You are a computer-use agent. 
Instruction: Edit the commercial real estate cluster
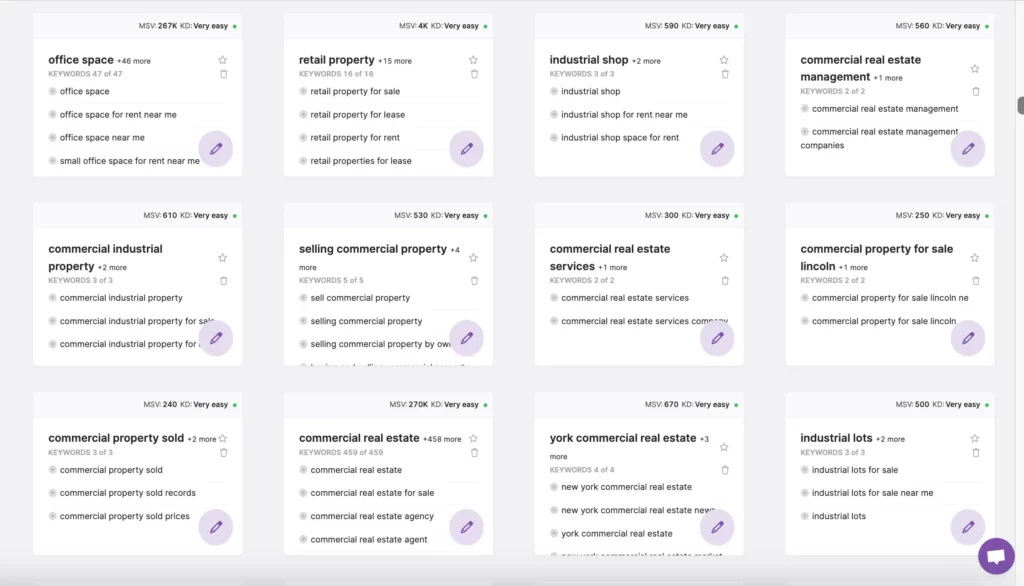point(466,527)
